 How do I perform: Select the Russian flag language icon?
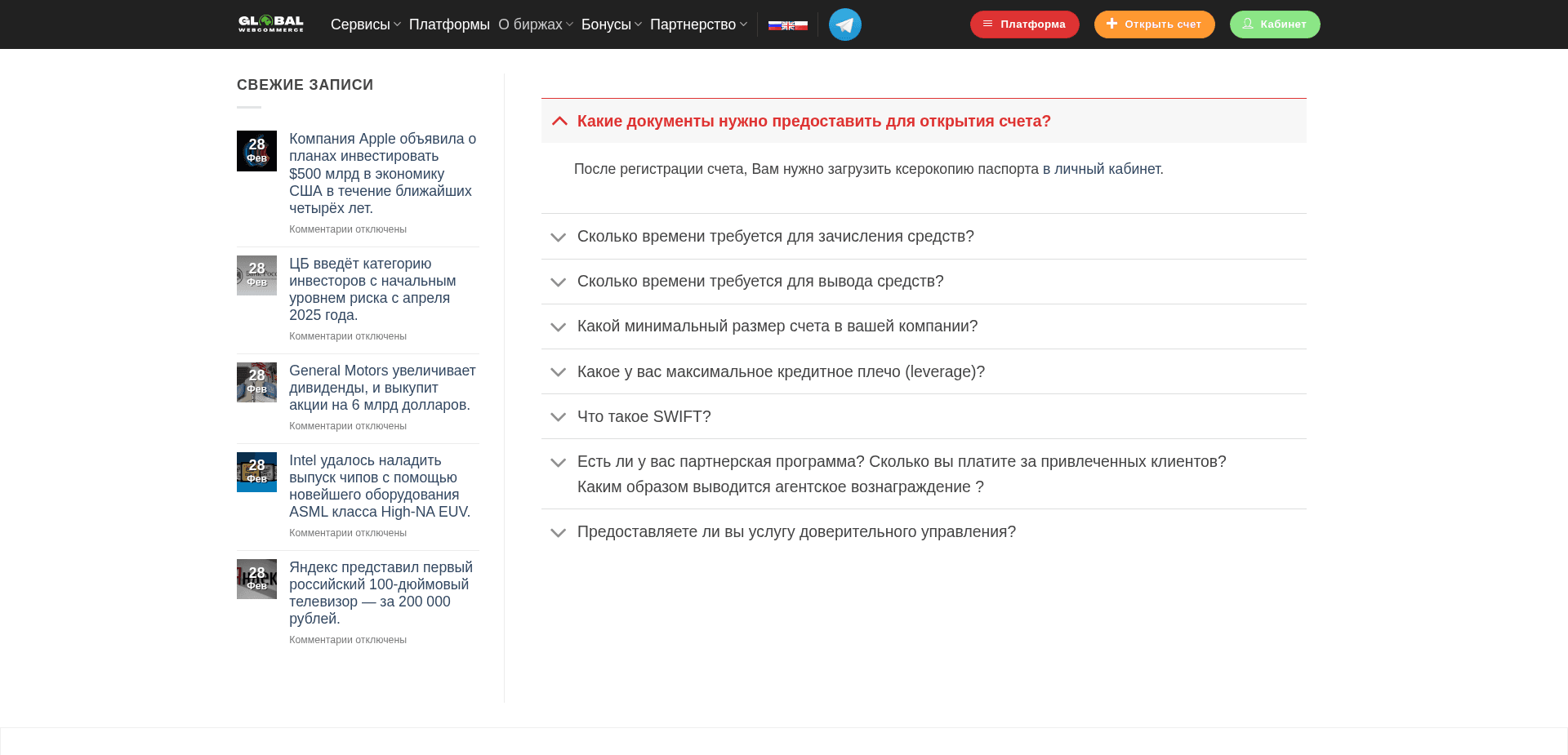[x=775, y=24]
